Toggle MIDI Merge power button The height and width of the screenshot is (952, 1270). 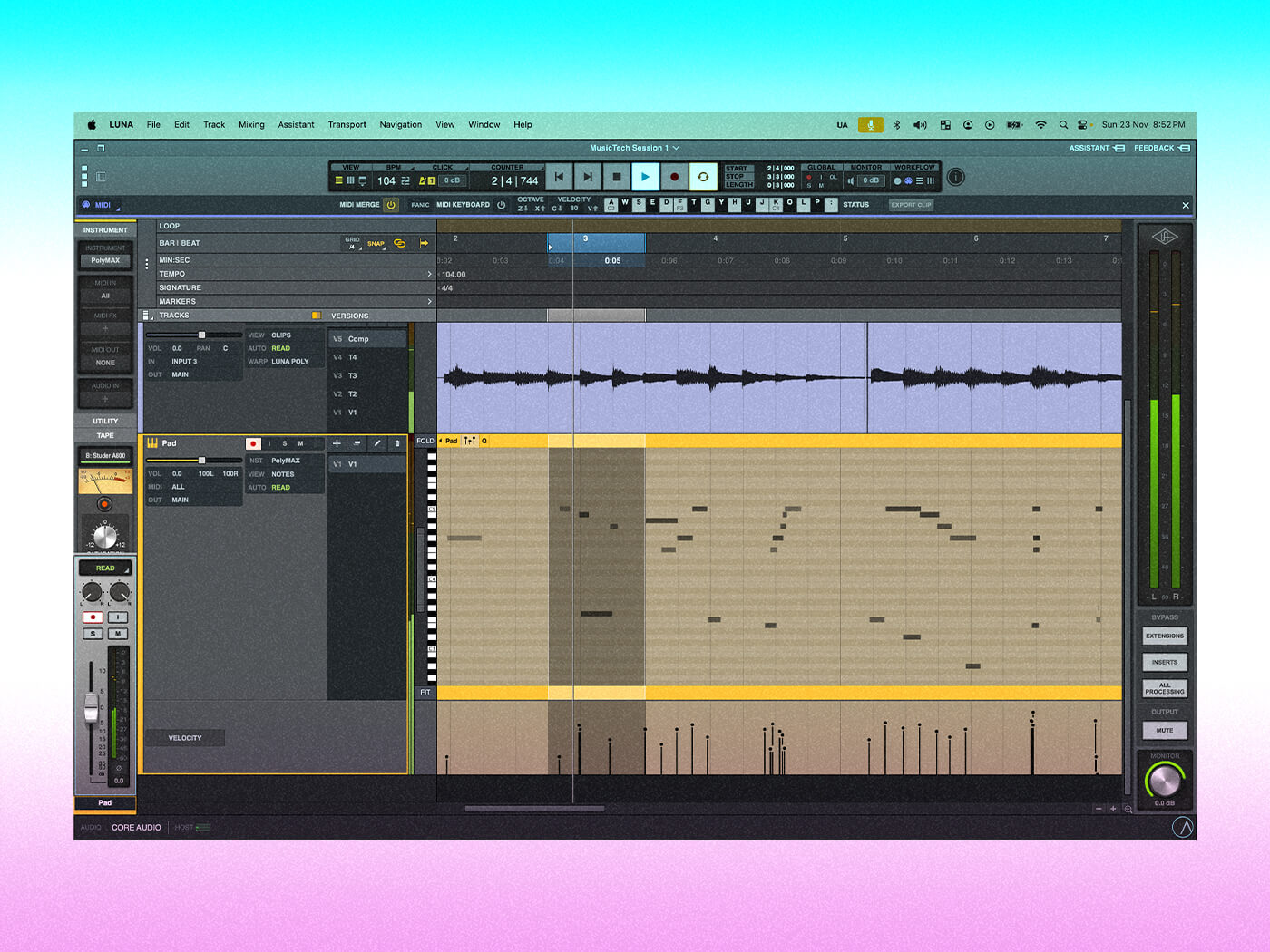[391, 205]
